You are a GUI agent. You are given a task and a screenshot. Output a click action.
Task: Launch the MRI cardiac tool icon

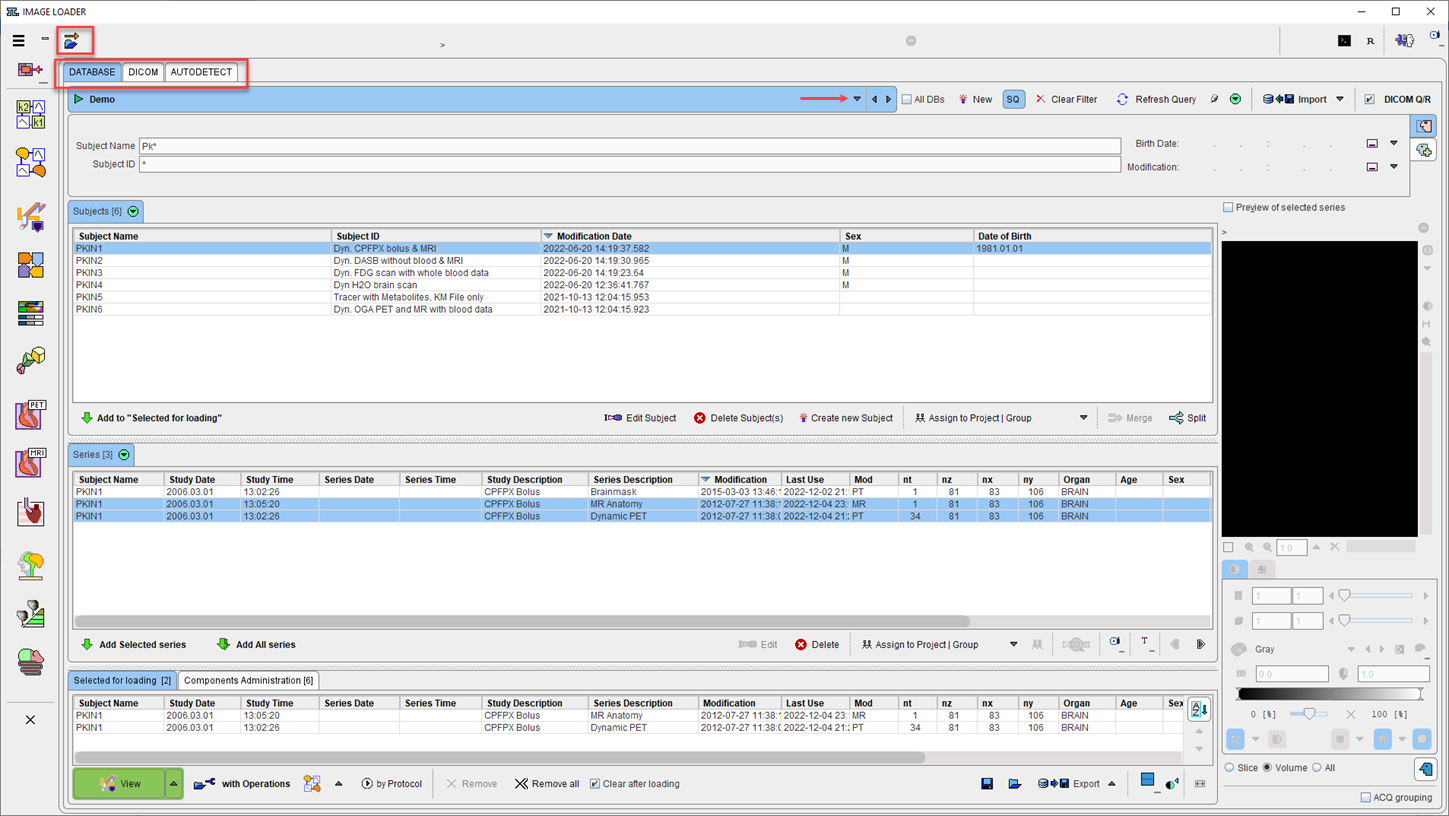(31, 463)
